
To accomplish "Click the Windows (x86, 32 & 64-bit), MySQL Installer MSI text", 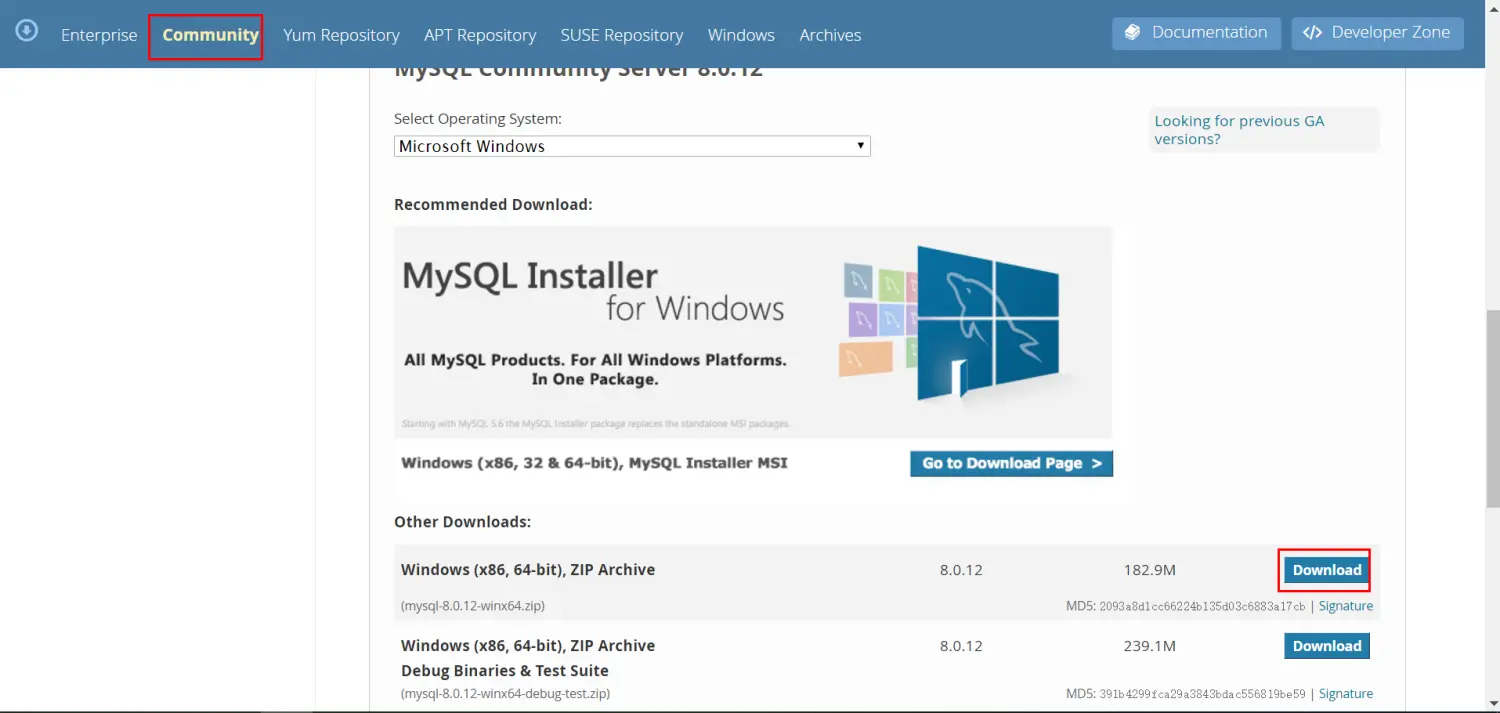I will [x=594, y=463].
